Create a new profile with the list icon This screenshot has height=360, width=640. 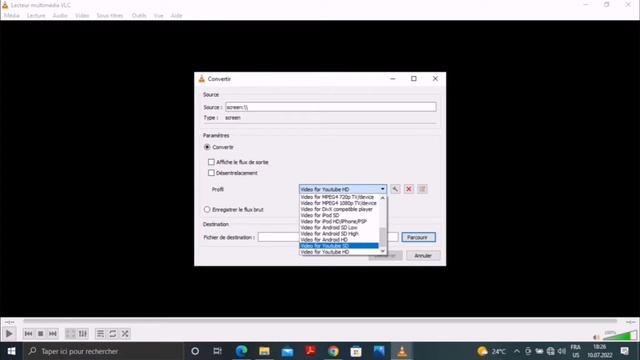[x=422, y=189]
